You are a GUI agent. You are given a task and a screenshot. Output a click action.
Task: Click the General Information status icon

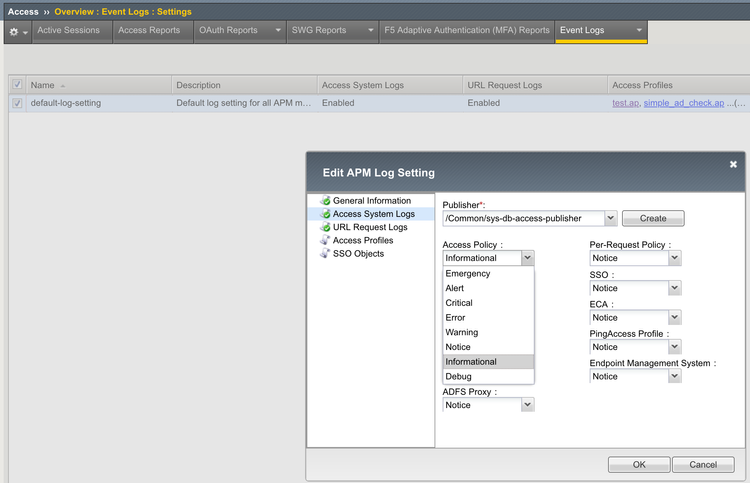tap(325, 201)
